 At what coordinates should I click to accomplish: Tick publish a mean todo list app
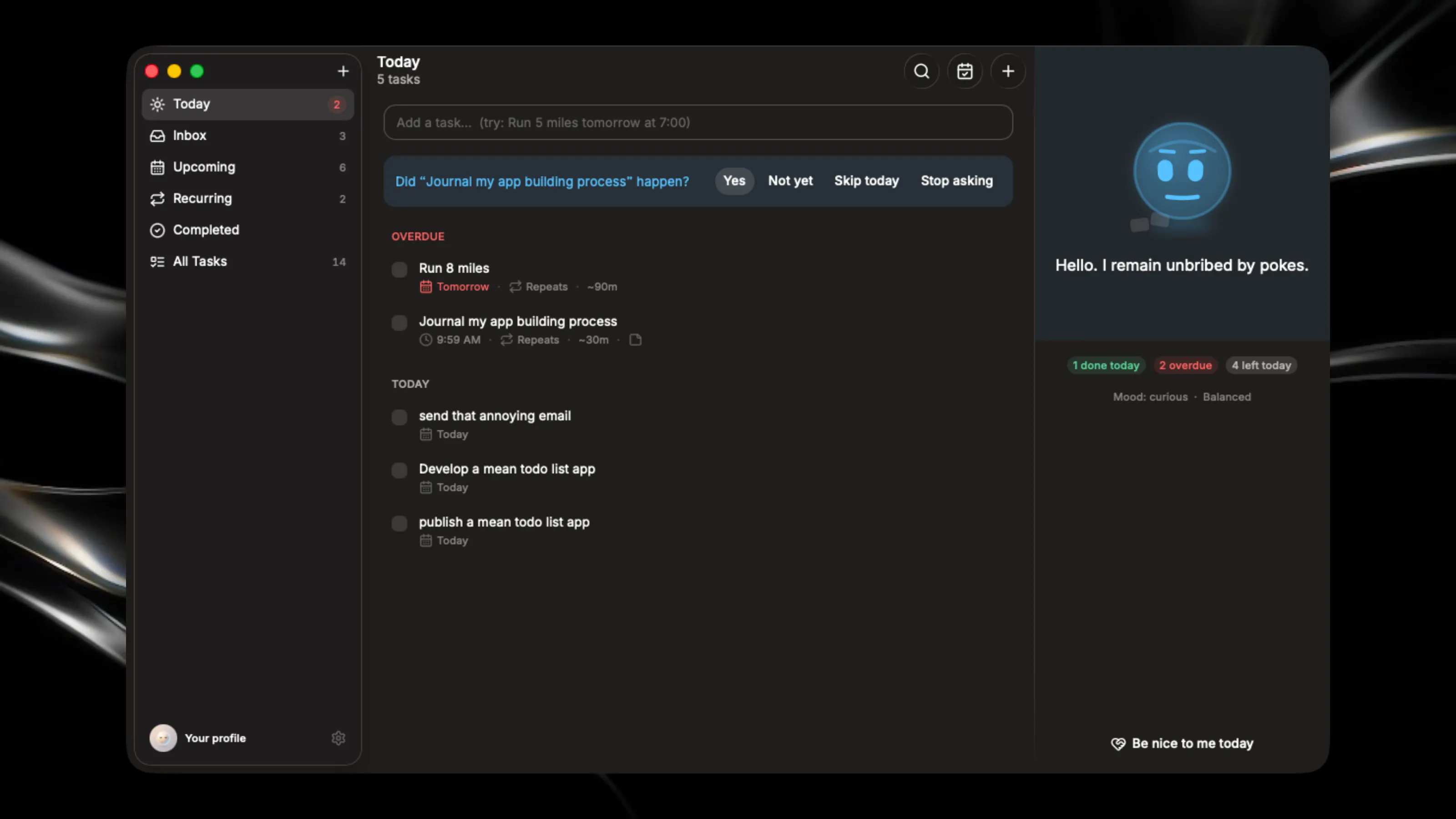point(399,523)
